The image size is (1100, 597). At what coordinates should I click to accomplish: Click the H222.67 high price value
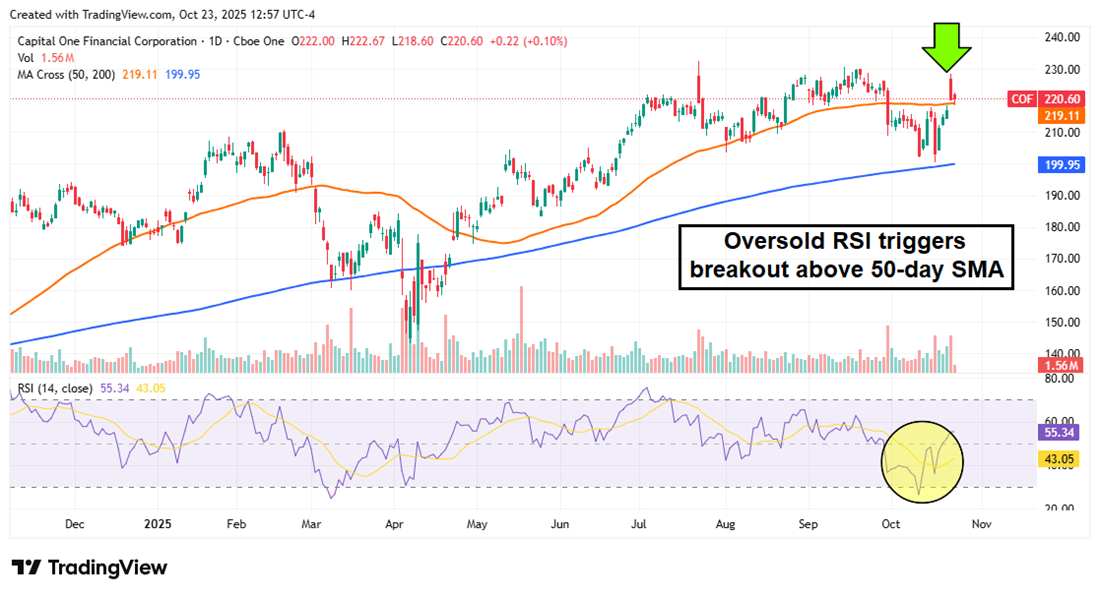[x=363, y=41]
